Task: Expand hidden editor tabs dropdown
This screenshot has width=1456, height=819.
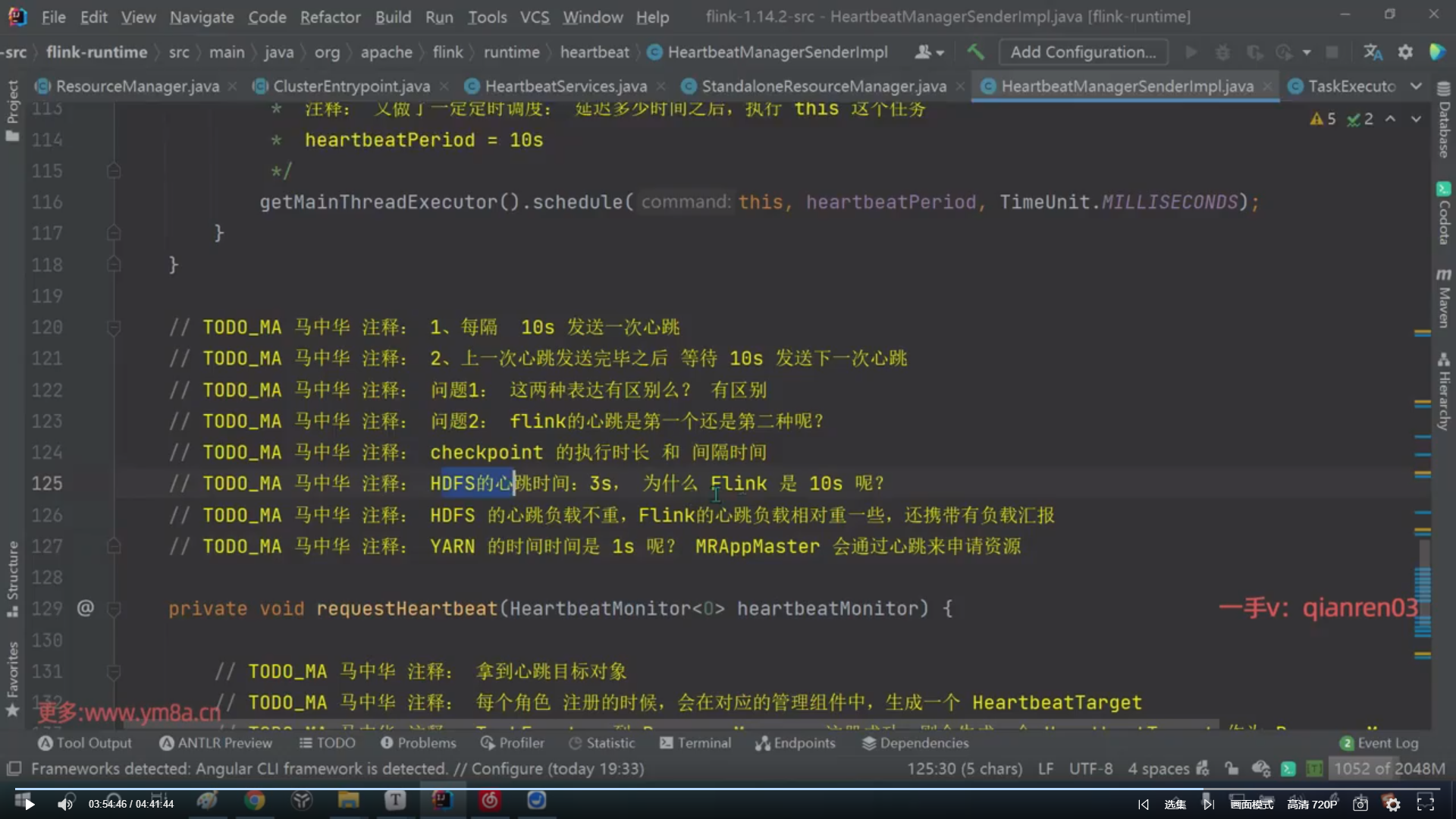Action: coord(1416,86)
